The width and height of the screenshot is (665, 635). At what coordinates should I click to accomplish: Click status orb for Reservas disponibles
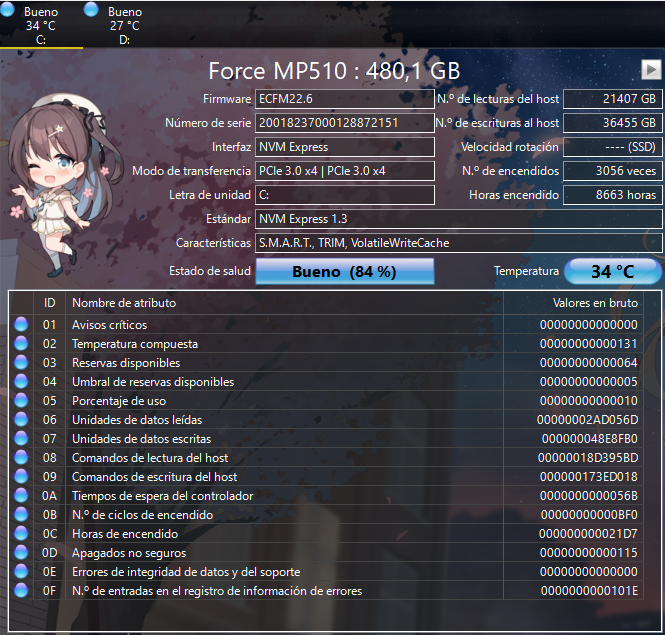[21, 363]
